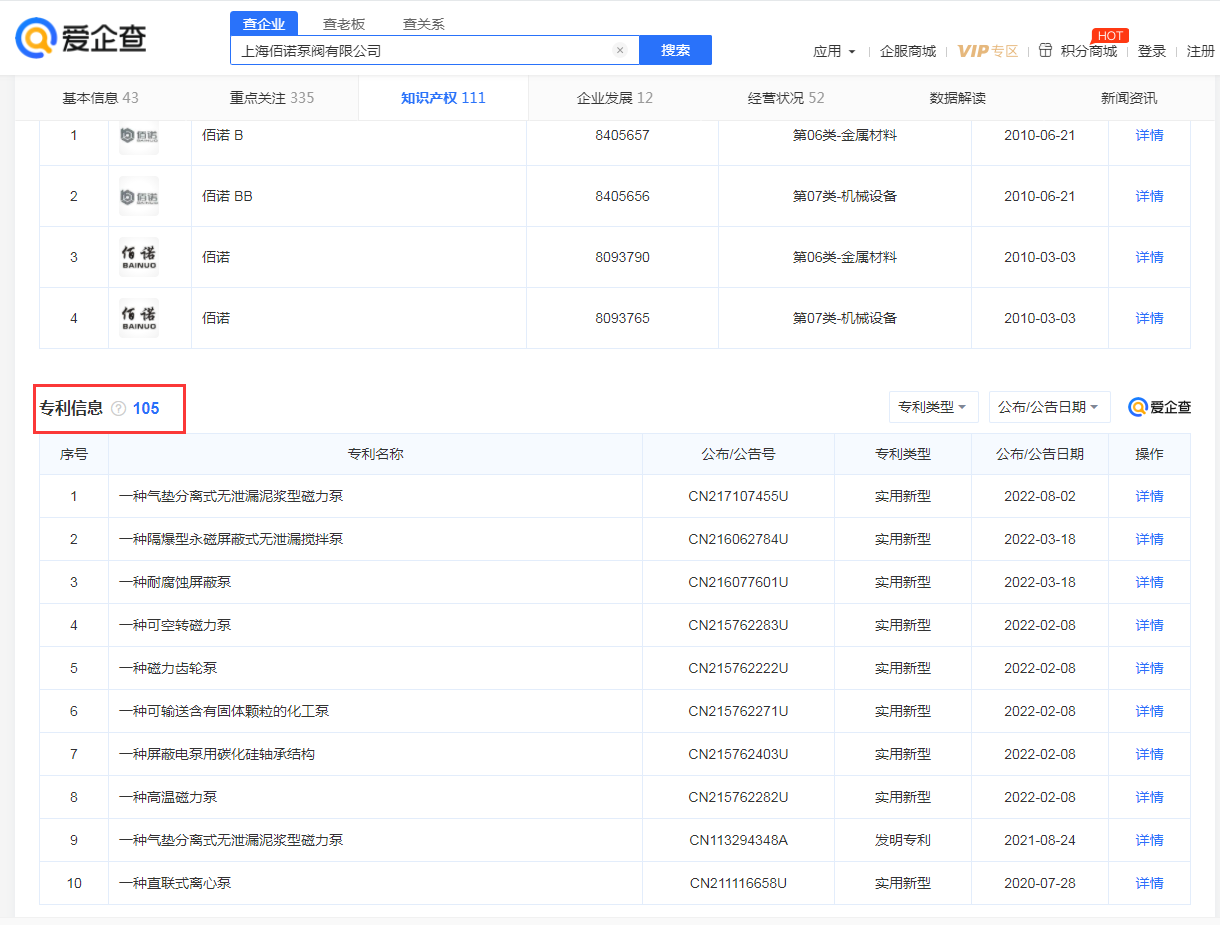
Task: Open 详情 for patent CN216077601U
Action: point(1150,582)
